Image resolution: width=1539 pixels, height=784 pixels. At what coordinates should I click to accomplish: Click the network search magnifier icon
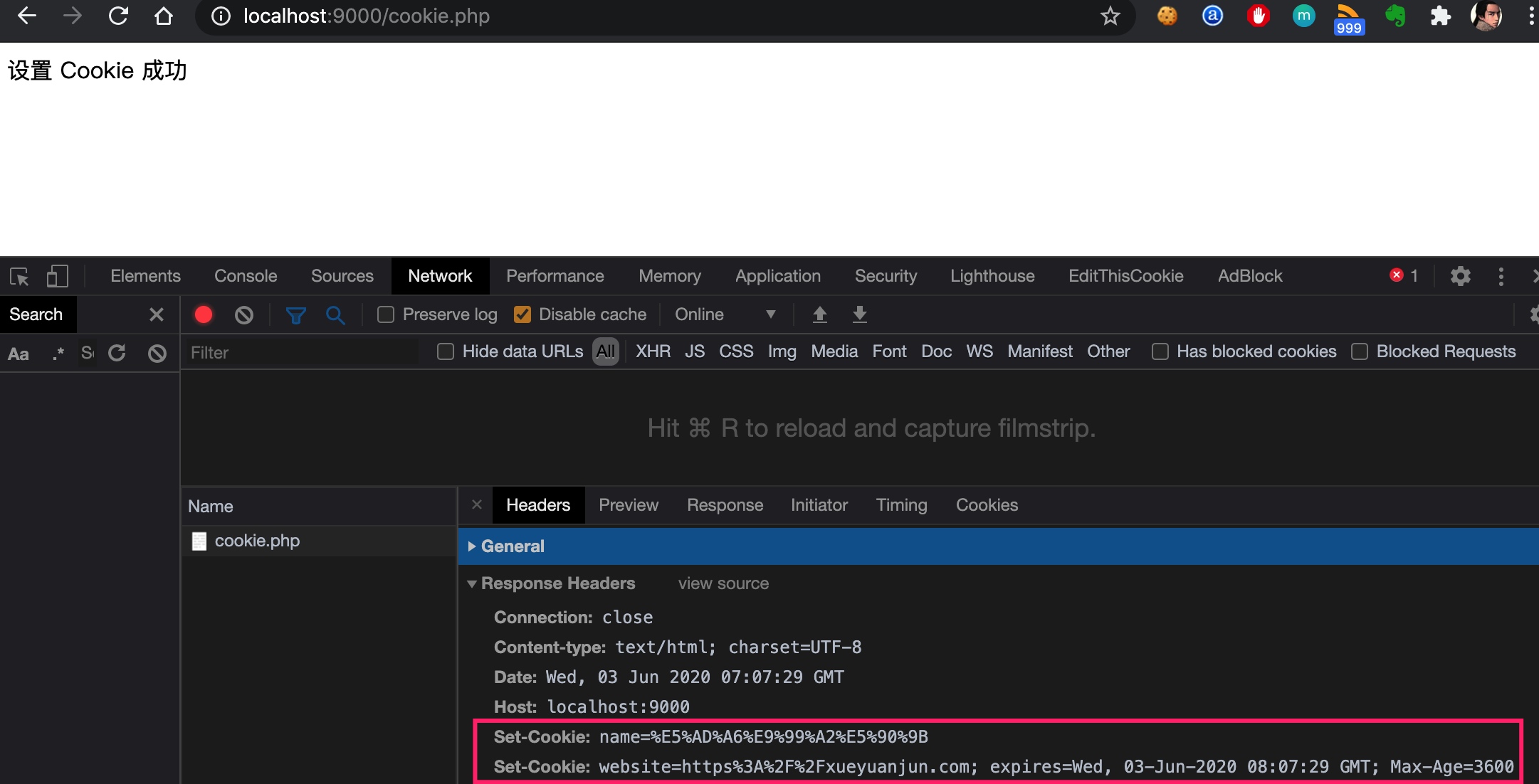point(335,314)
